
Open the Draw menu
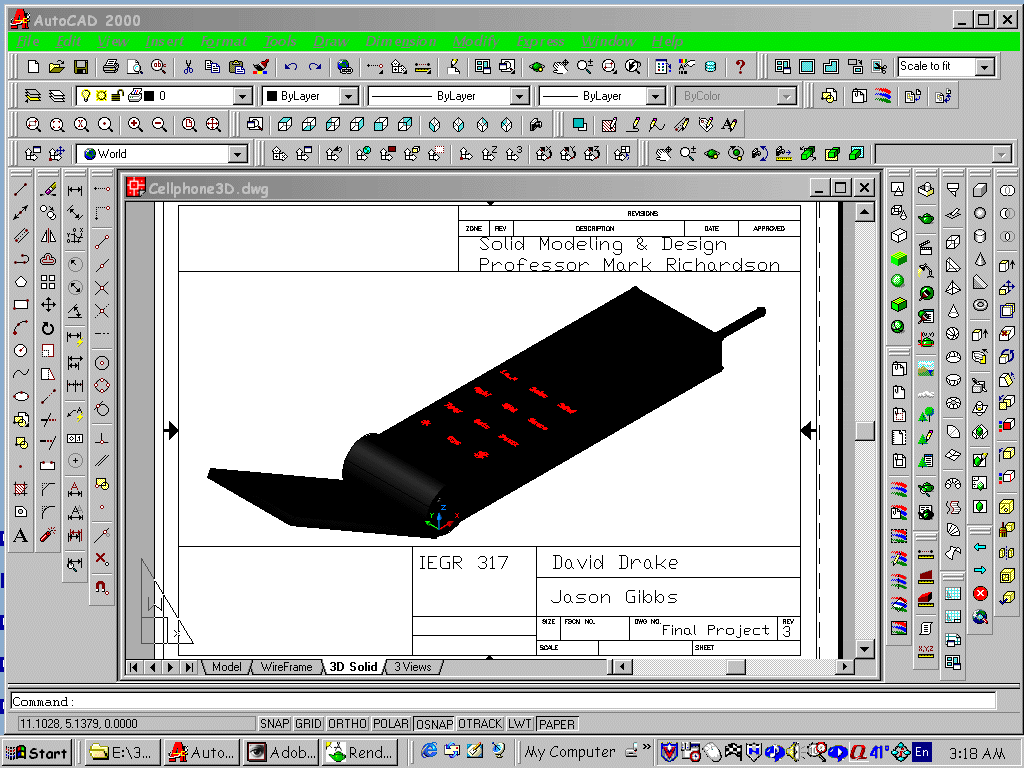coord(331,42)
